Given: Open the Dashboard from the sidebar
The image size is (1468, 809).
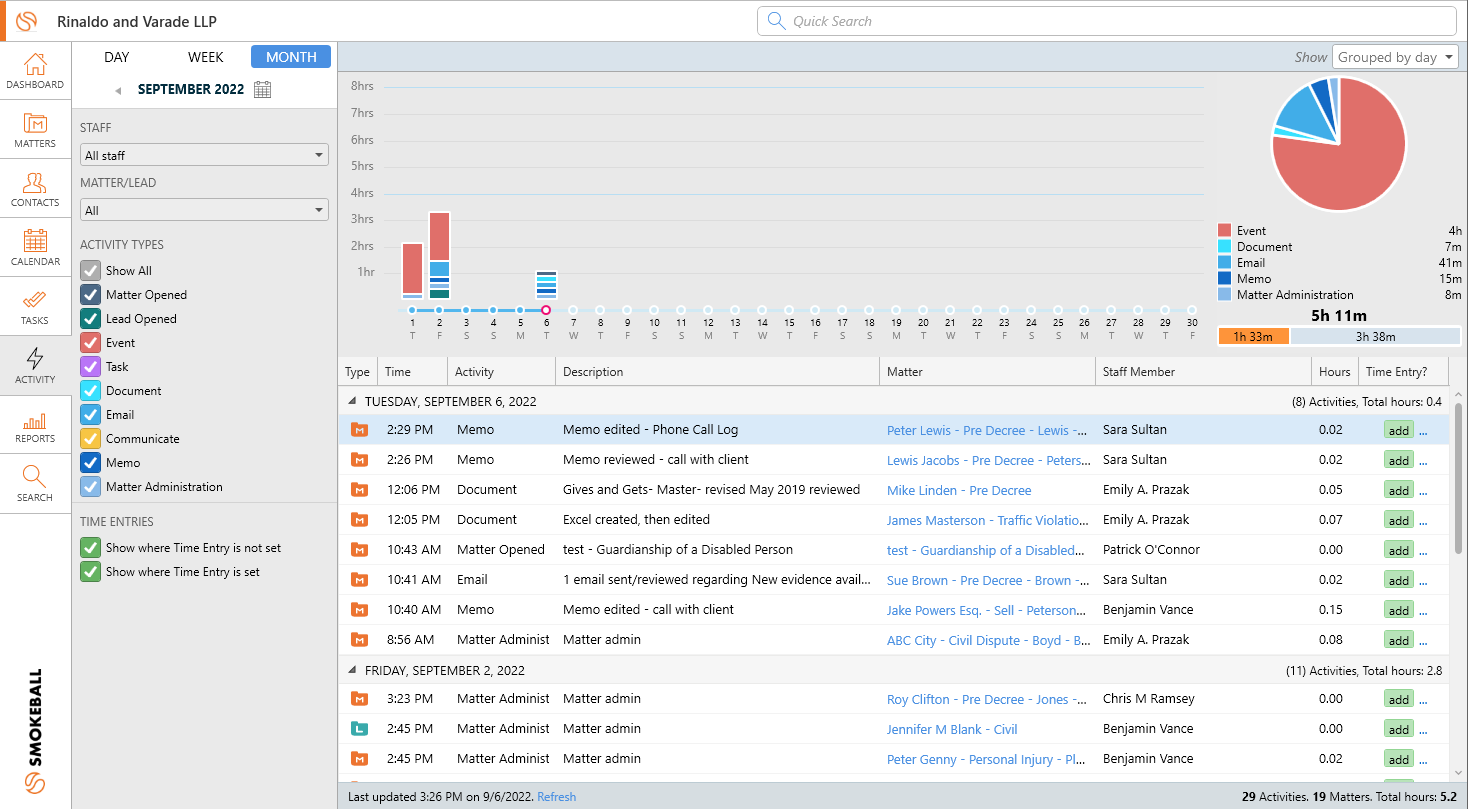Looking at the screenshot, I should (x=35, y=71).
